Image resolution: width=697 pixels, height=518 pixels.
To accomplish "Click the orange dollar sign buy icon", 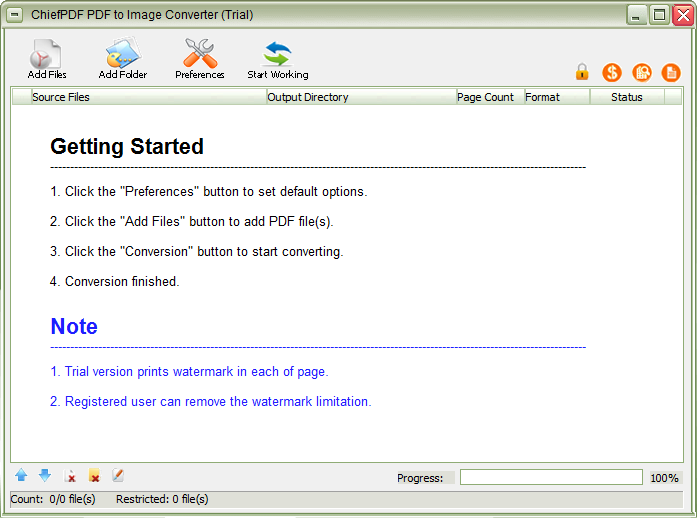I will (x=612, y=72).
